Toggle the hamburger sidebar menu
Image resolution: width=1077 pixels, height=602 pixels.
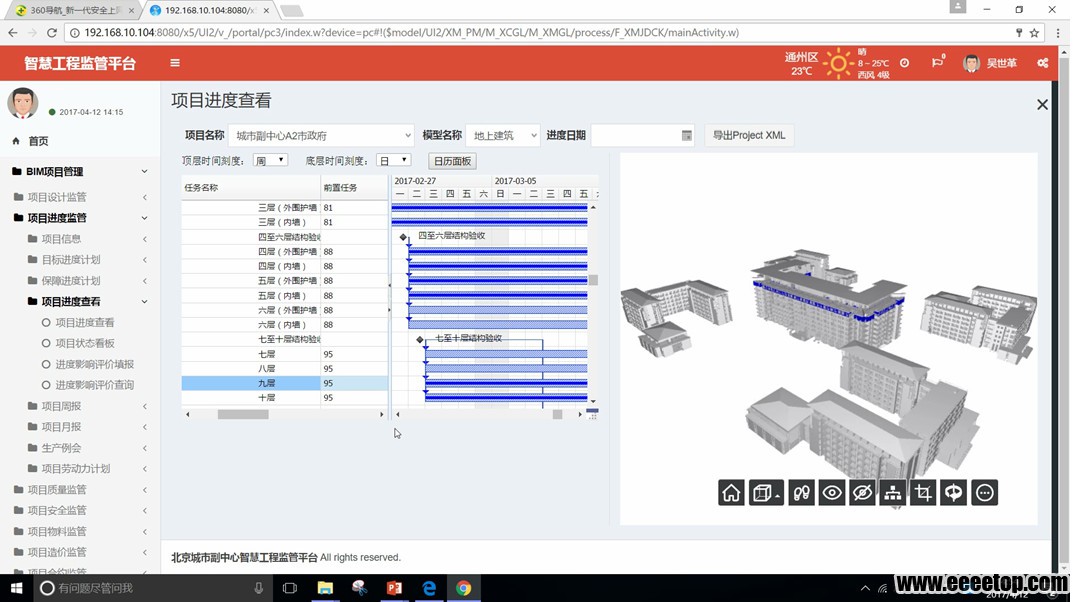pos(175,63)
